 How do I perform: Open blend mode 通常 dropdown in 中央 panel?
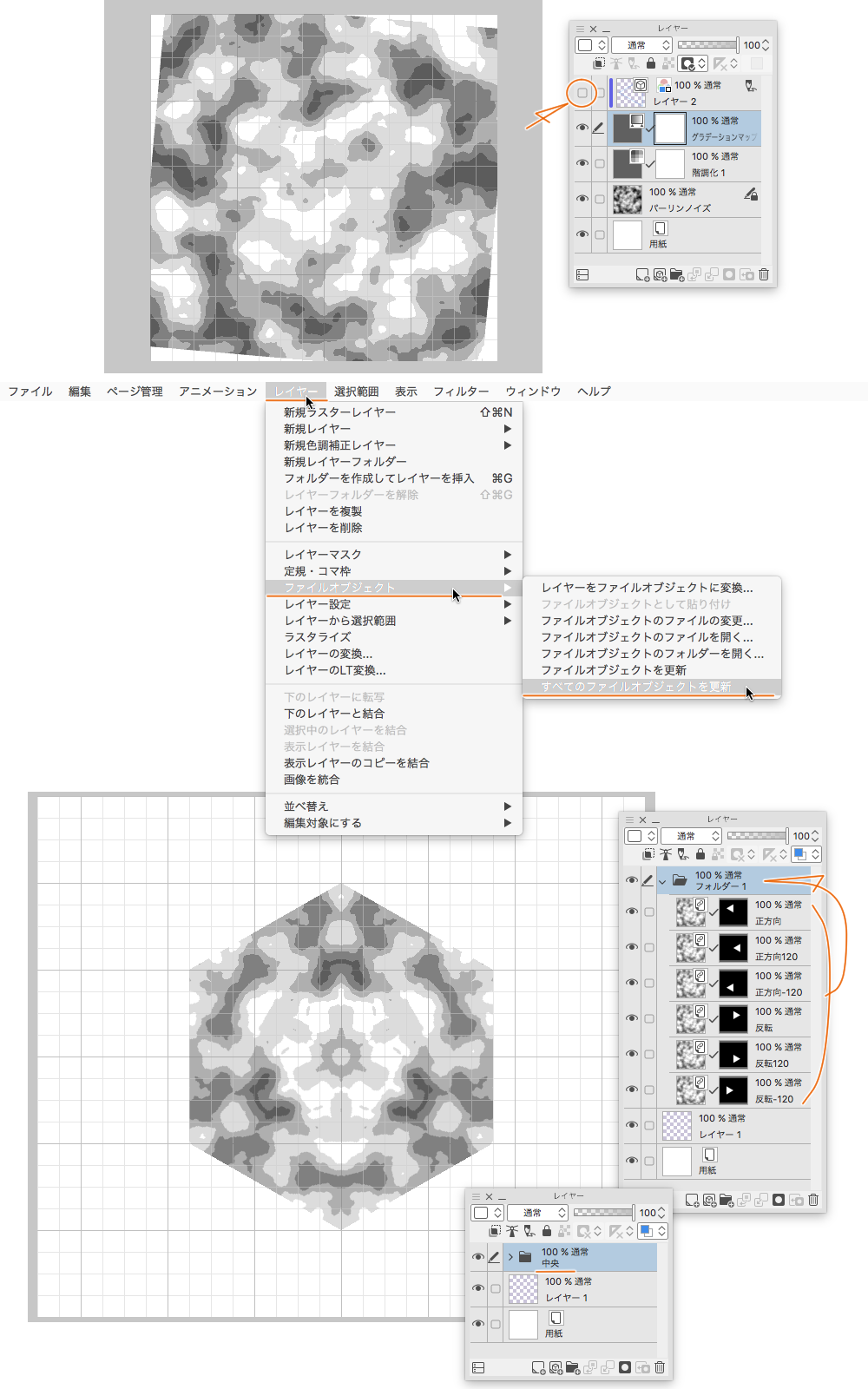pos(537,1213)
